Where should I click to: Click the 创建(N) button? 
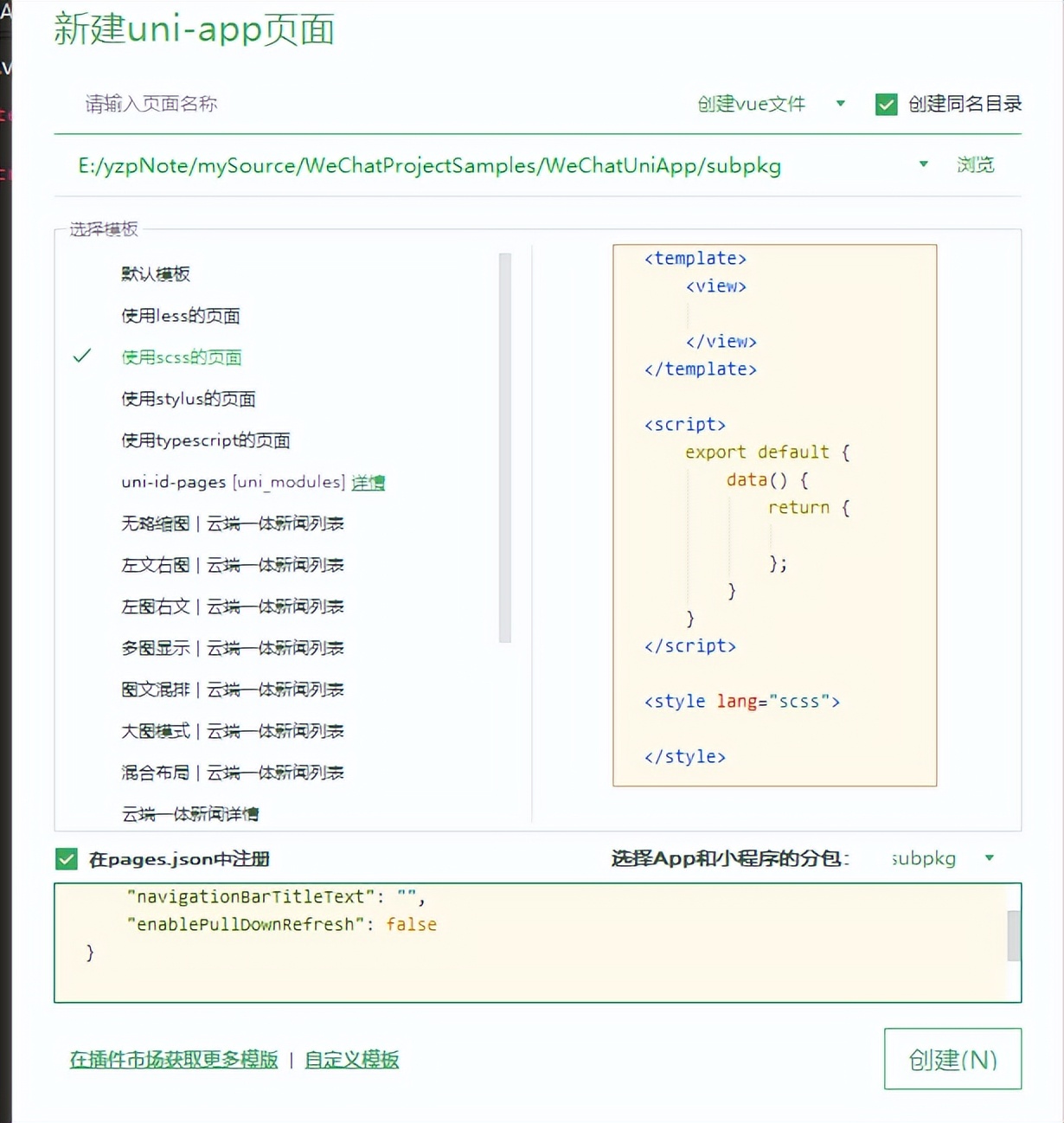pos(952,1058)
